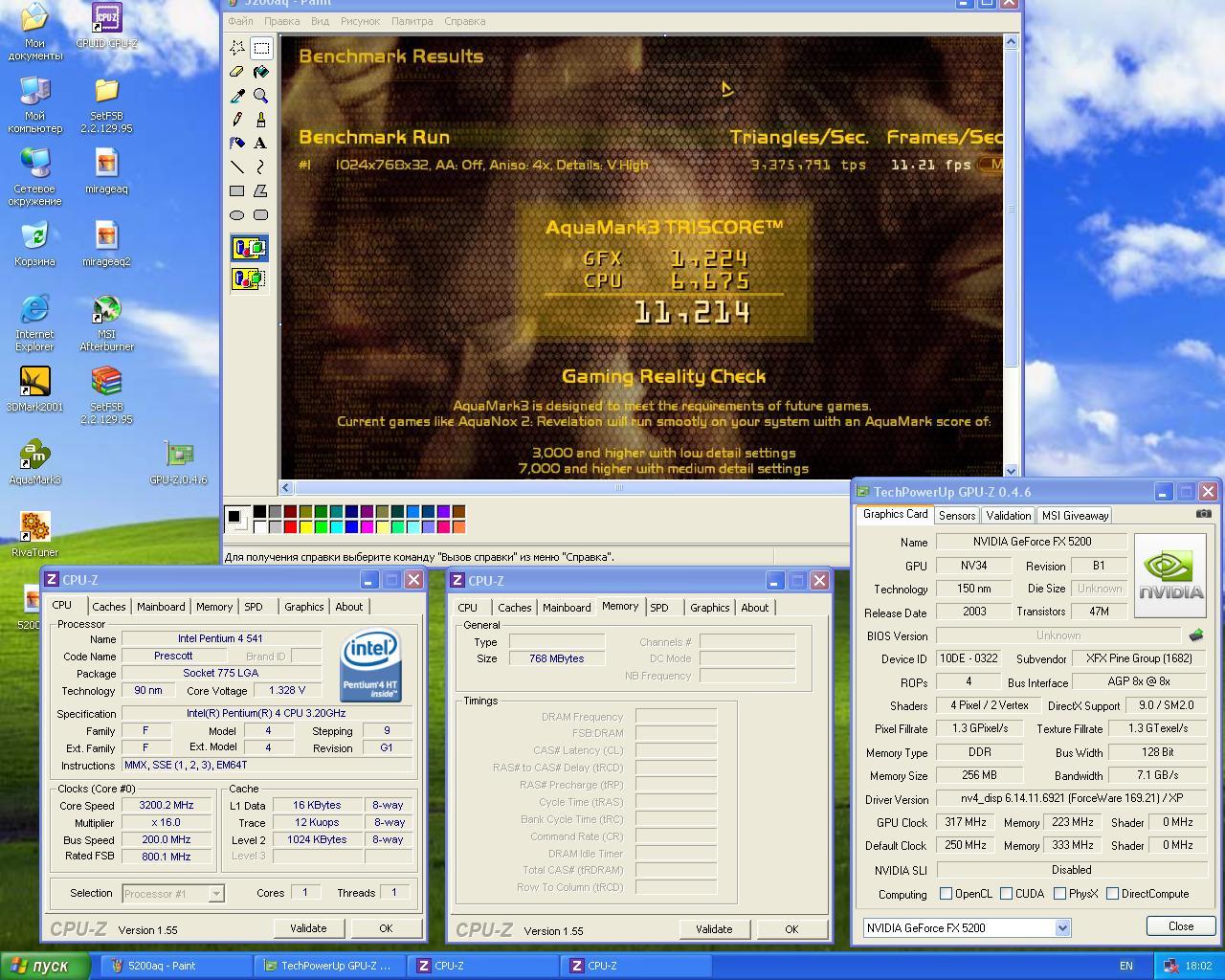1225x980 pixels.
Task: Click the EN language indicator in tray
Action: (x=1126, y=966)
